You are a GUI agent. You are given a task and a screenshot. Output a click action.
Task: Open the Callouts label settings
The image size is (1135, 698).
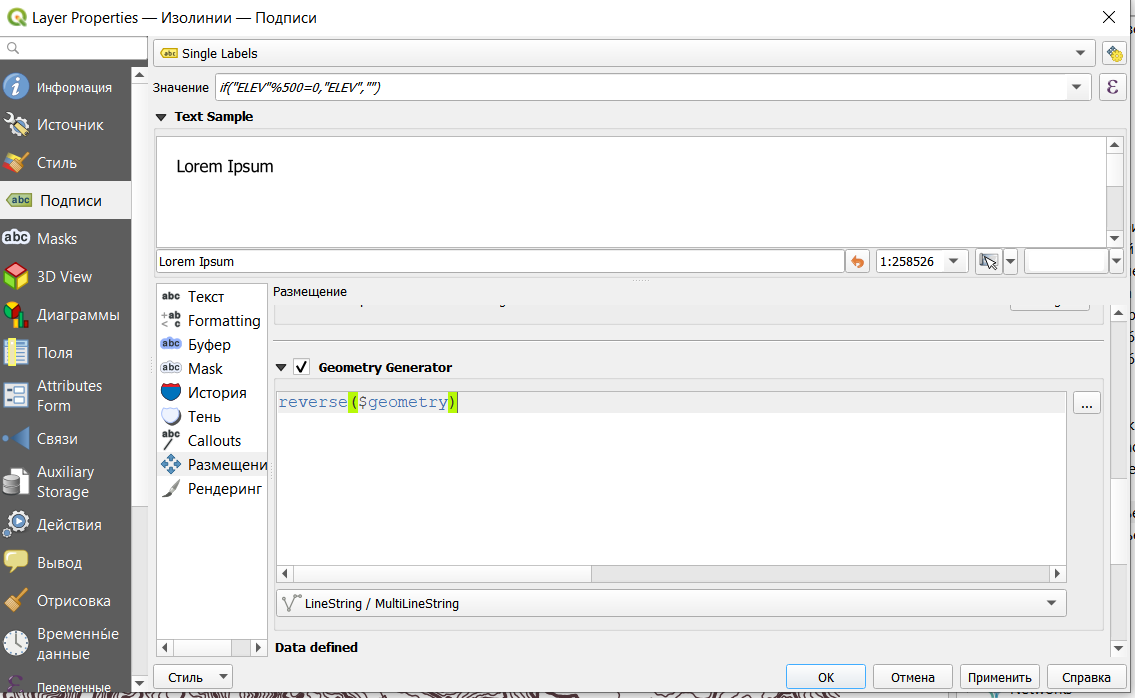coord(214,441)
